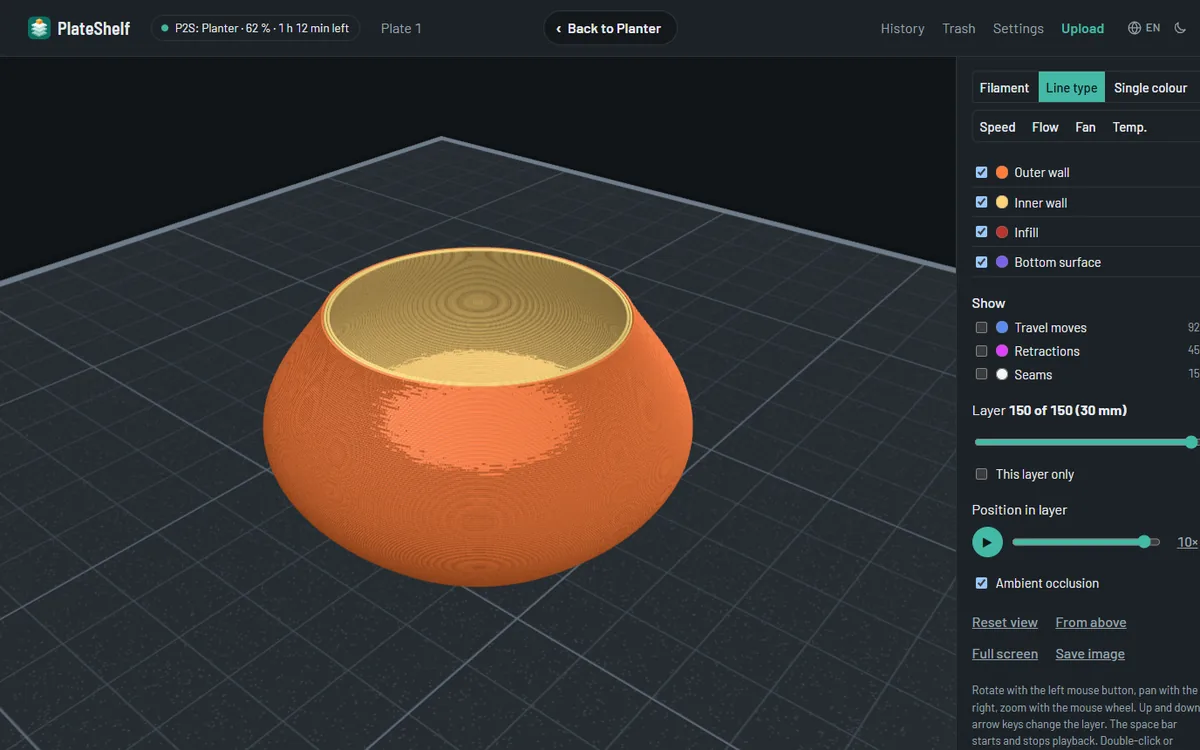Toggle the Ambient occlusion checkbox
The image size is (1200, 750).
(981, 583)
